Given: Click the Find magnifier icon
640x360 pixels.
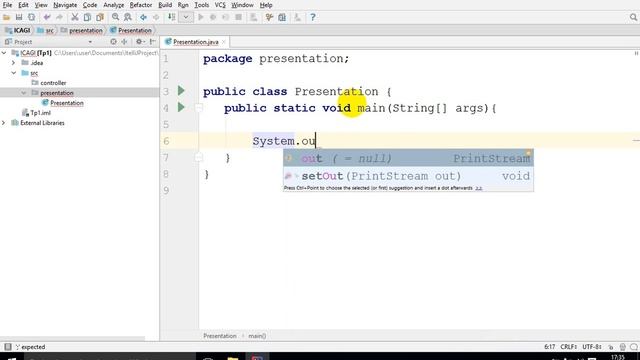Looking at the screenshot, I should point(116,17).
